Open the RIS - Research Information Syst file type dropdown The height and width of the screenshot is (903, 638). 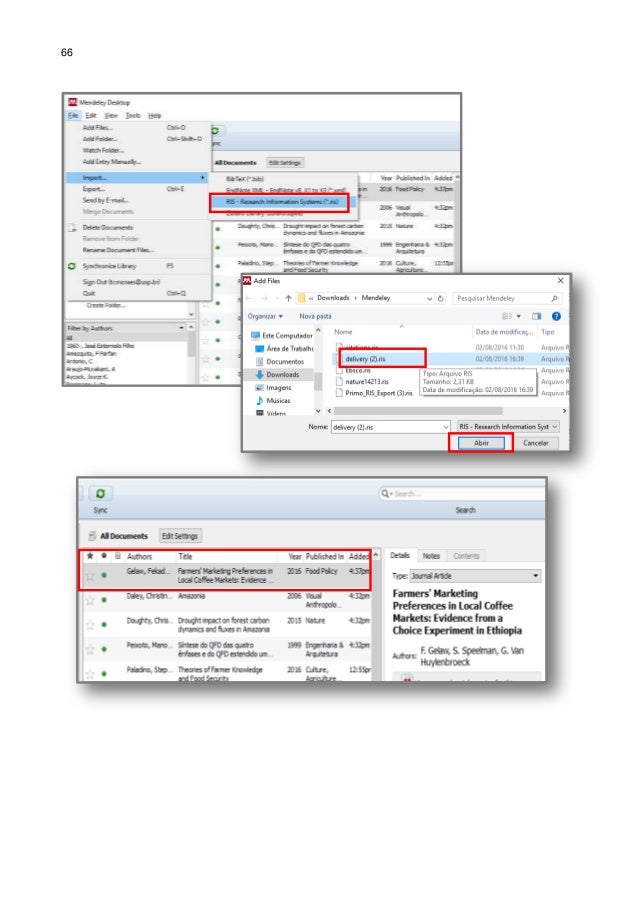508,427
